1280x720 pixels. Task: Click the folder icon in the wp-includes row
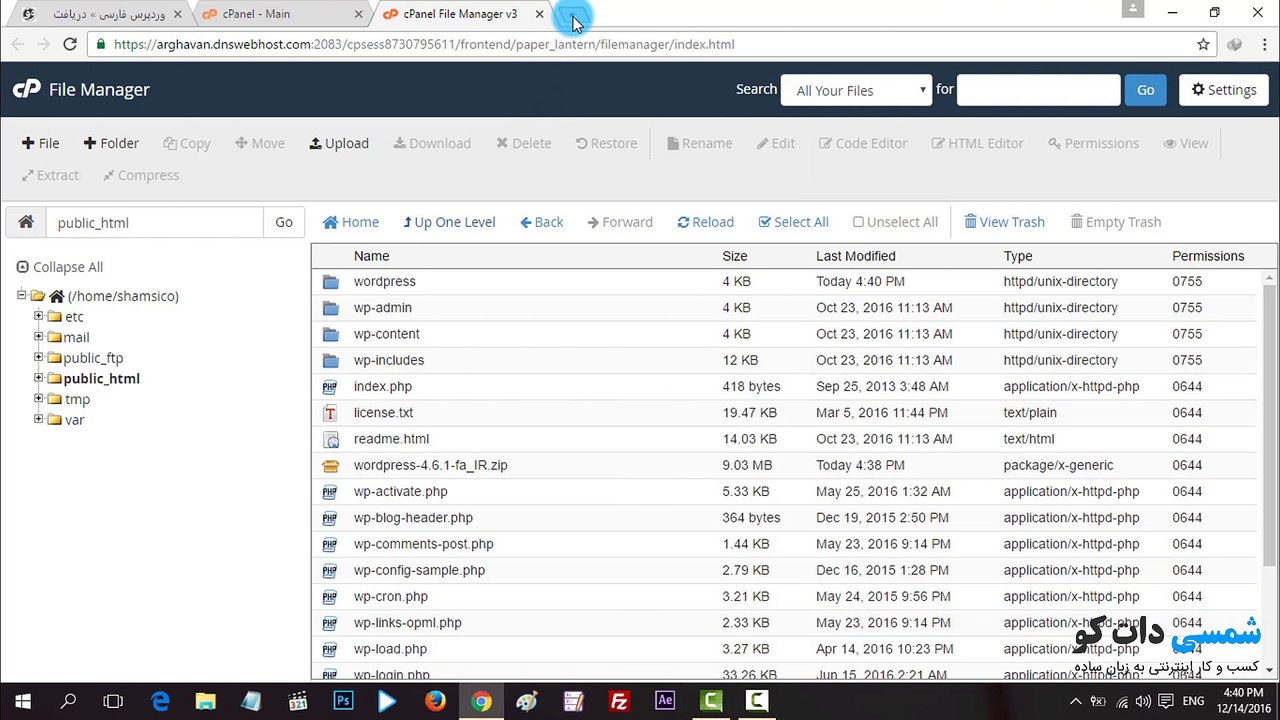tap(331, 360)
